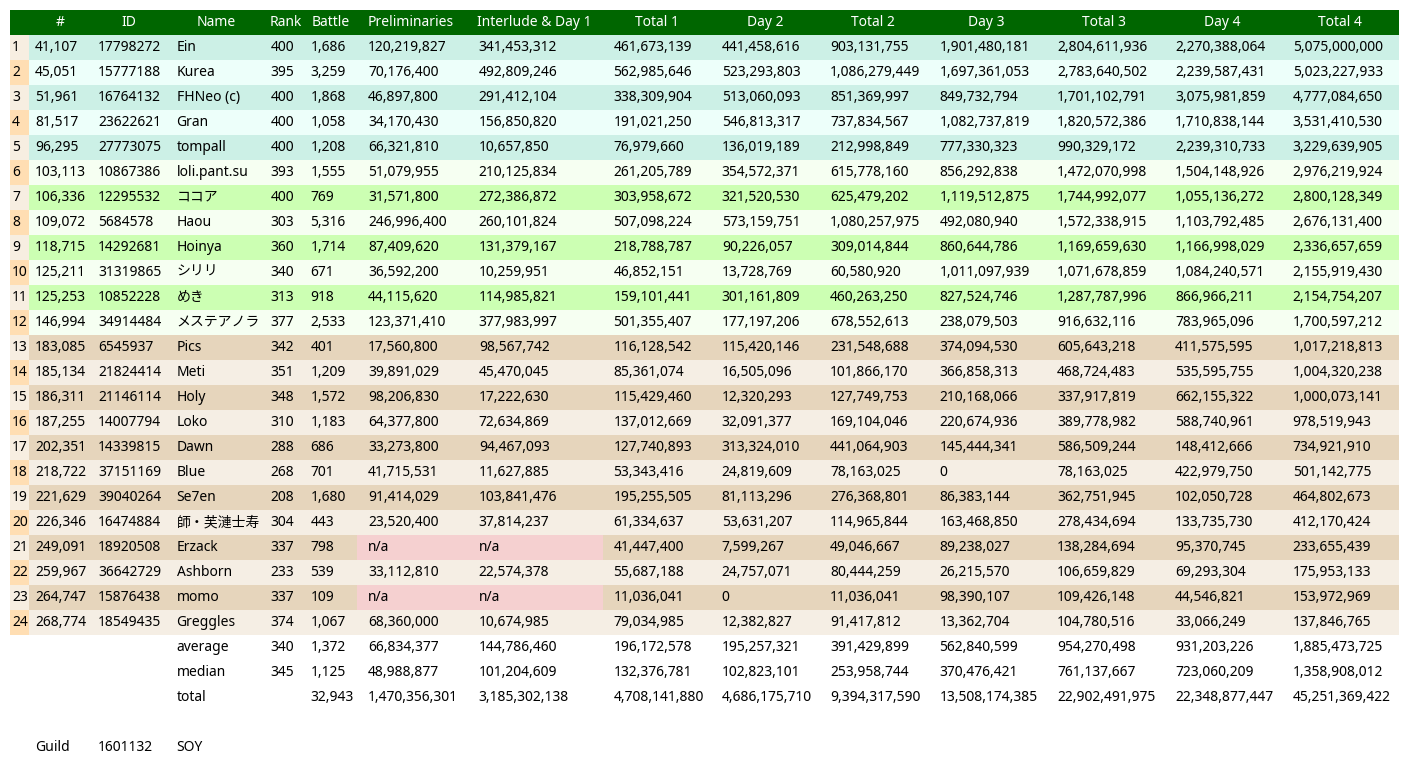Select the player name 'Ein'

tap(186, 46)
